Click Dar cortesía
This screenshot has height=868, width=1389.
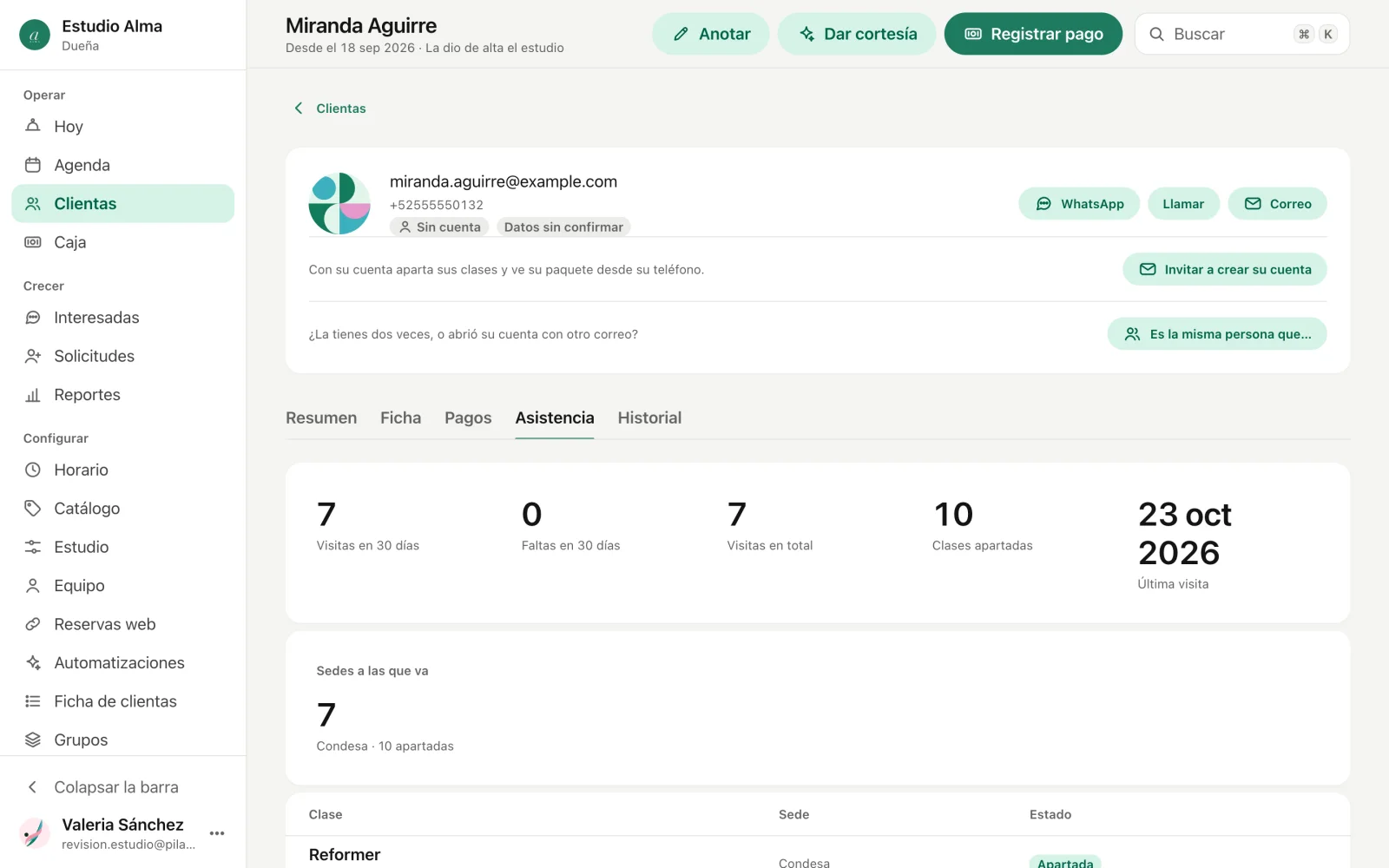pyautogui.click(x=857, y=34)
